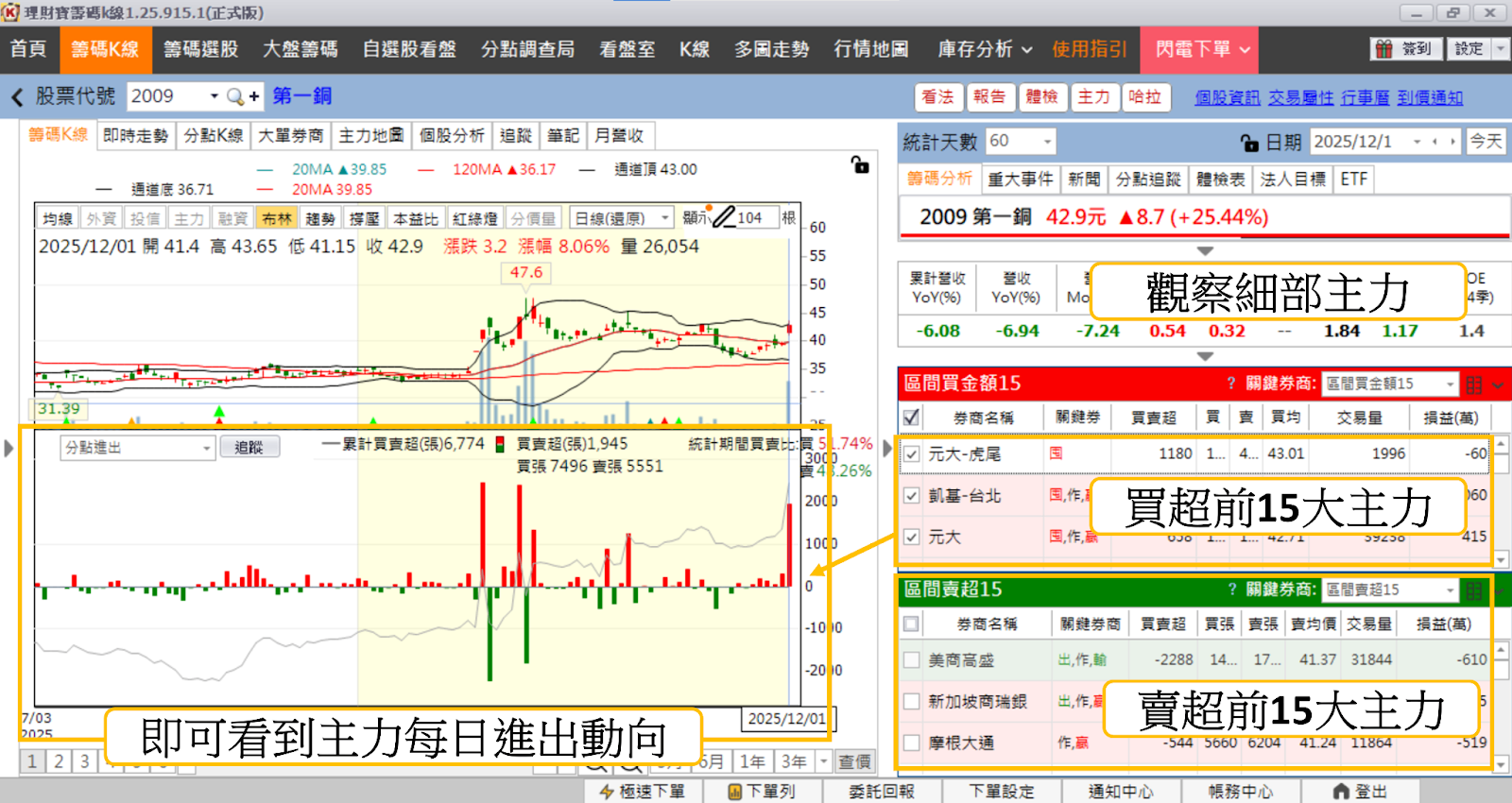The height and width of the screenshot is (803, 1512).
Task: Toggle the select-all checkbox in sell table header
Action: point(912,624)
